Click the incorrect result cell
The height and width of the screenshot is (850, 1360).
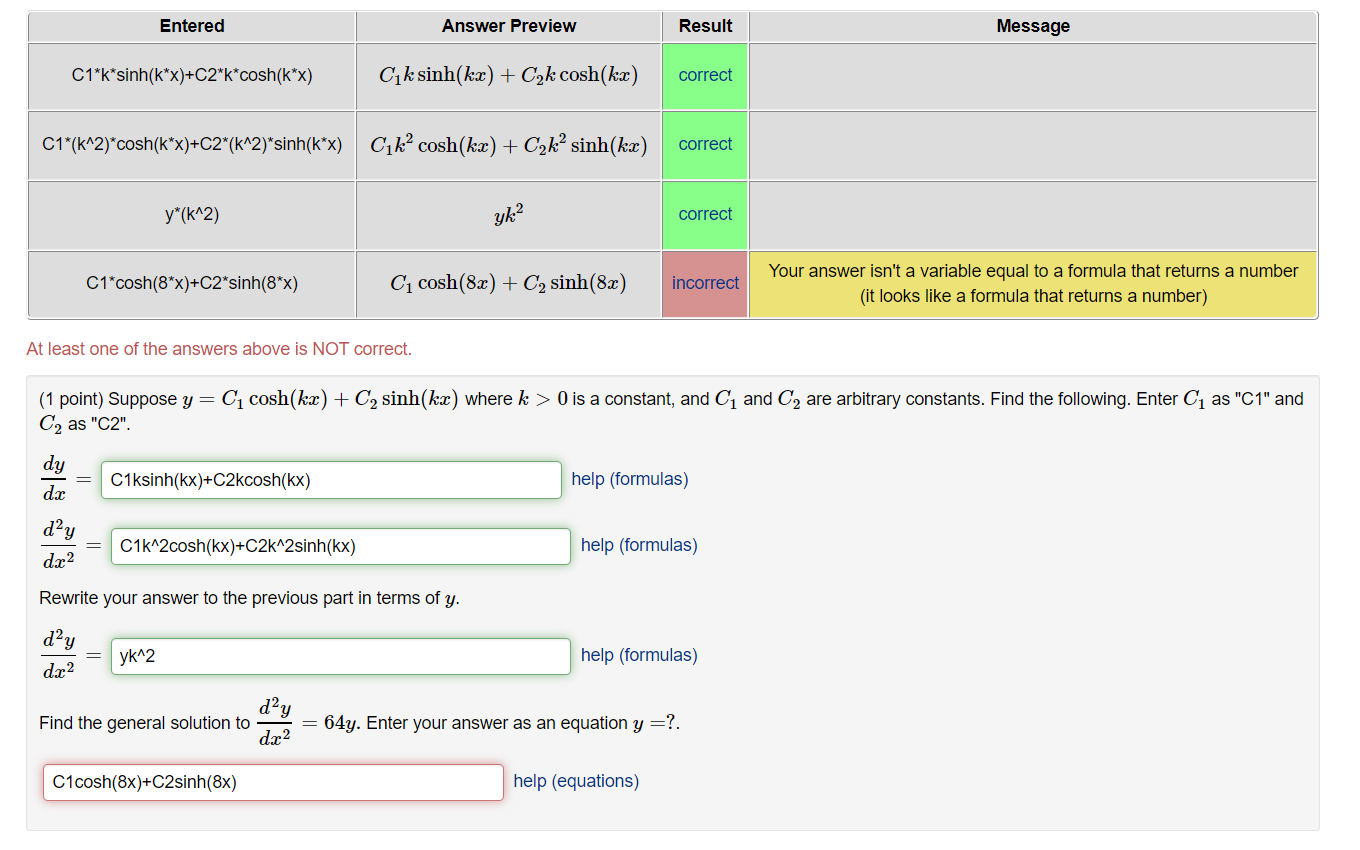[x=704, y=283]
